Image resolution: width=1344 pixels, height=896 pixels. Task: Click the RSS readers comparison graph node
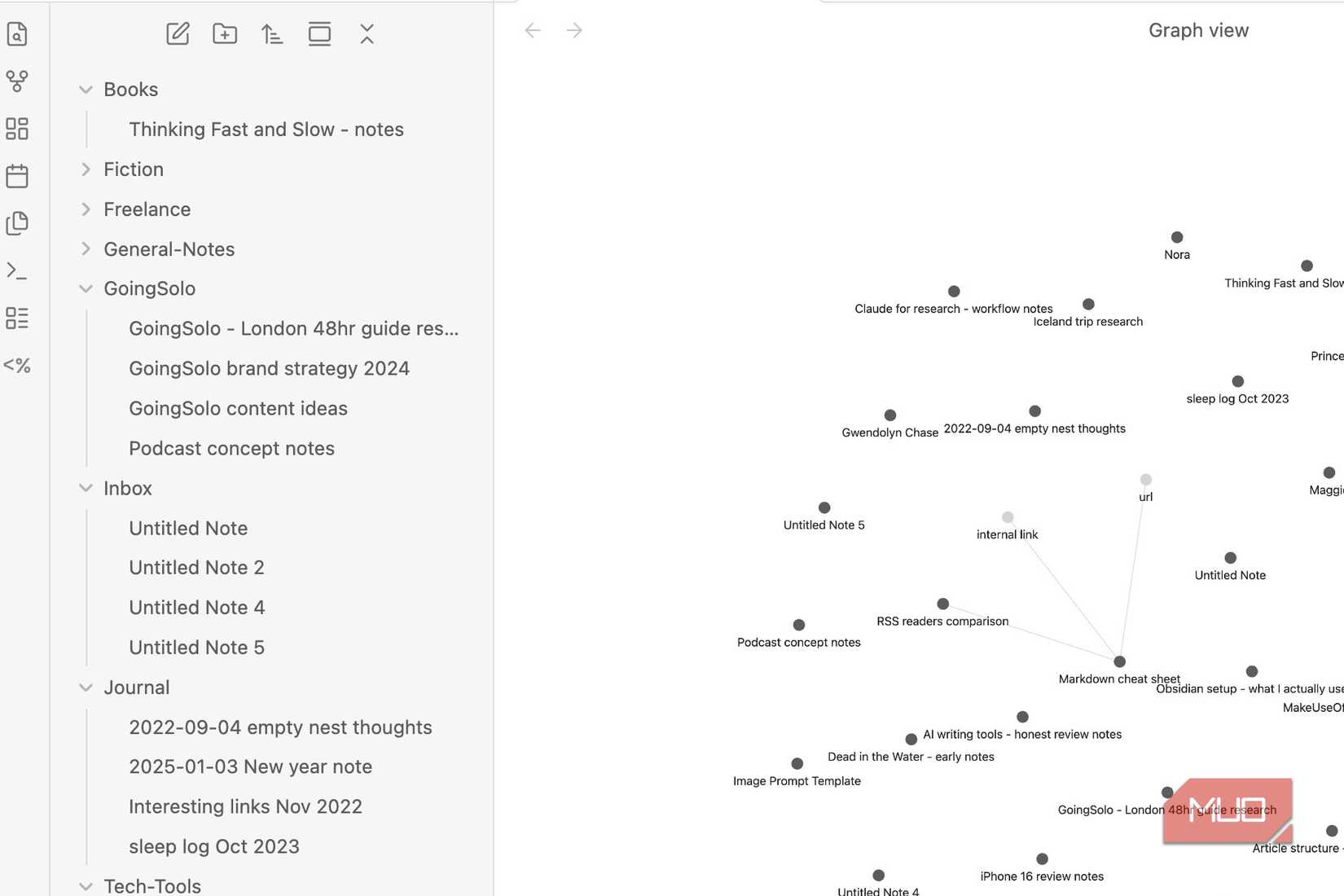942,604
